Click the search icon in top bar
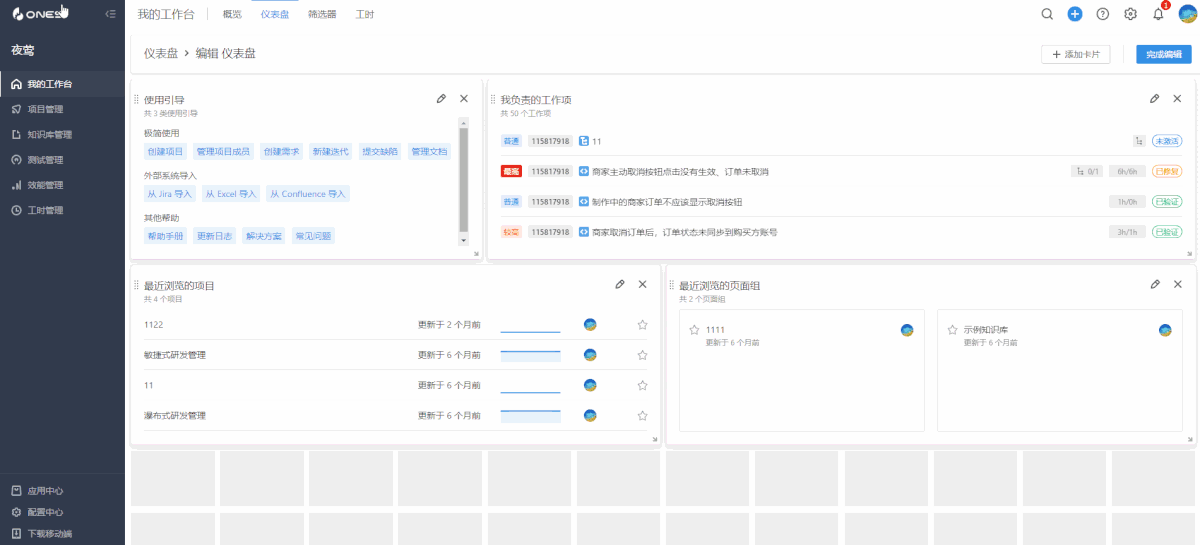Screen dimensions: 1200x545 pyautogui.click(x=1047, y=14)
